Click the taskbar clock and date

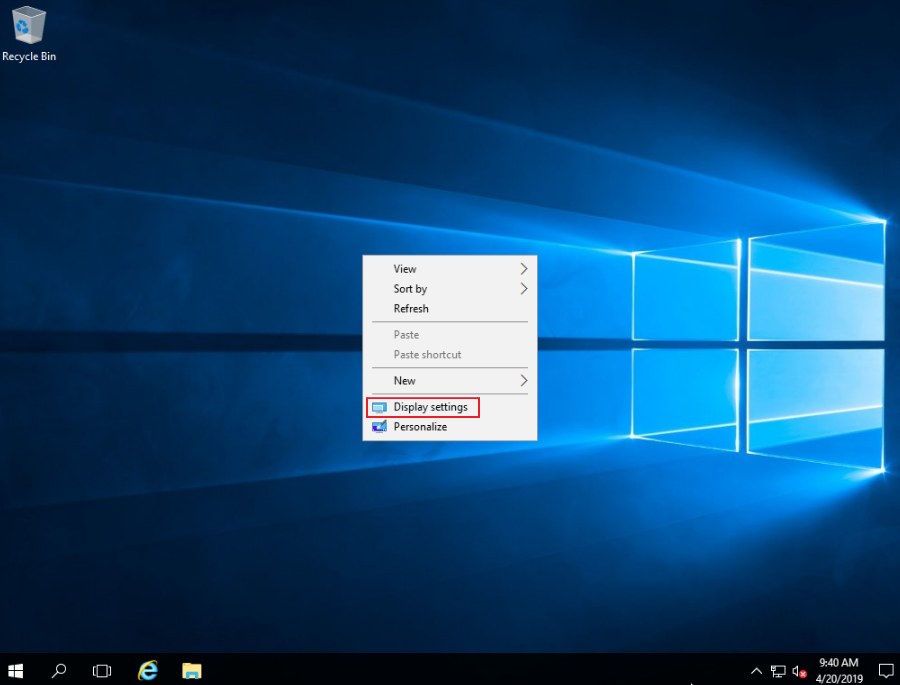click(839, 670)
